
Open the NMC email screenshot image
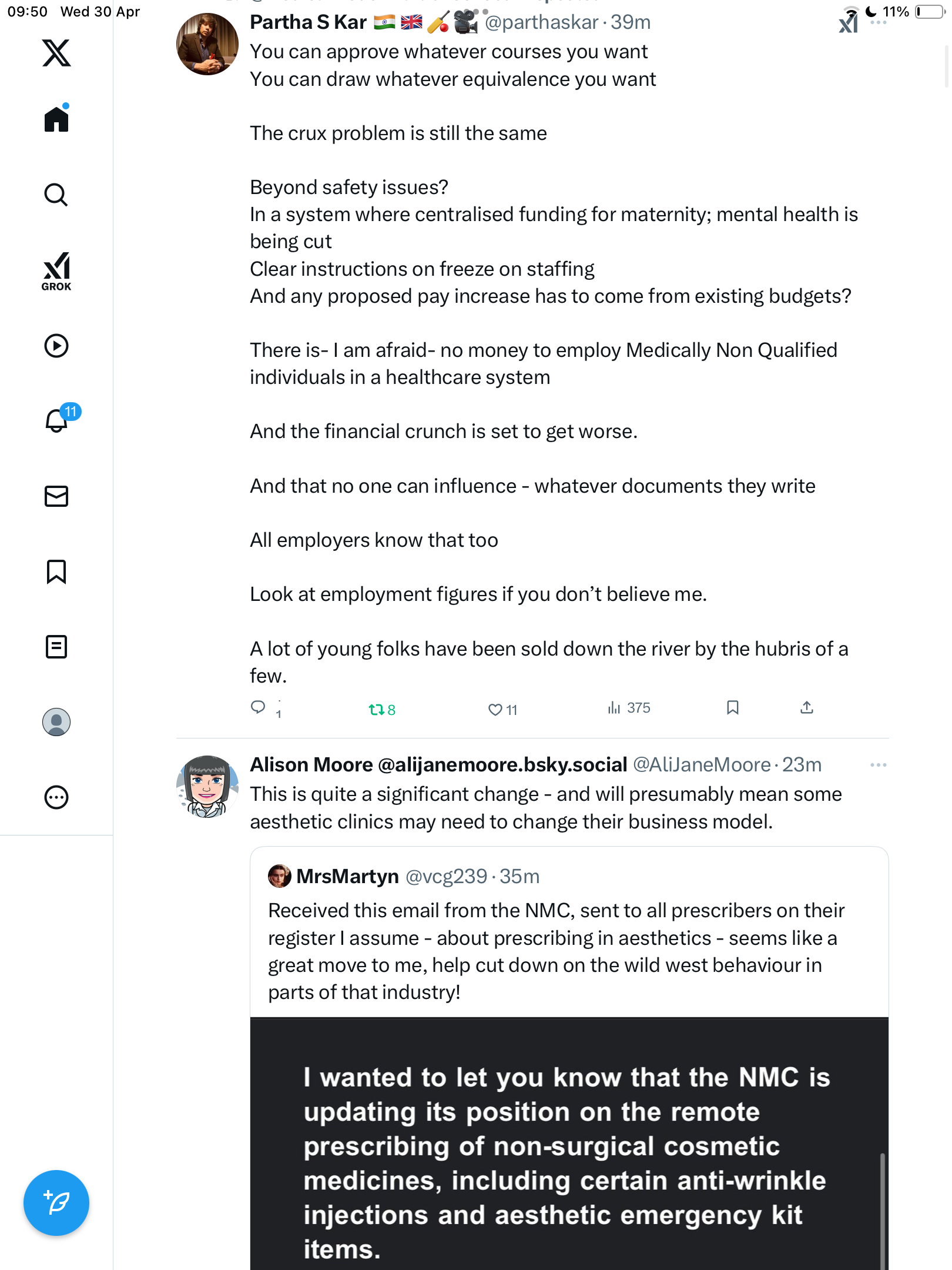coord(569,1144)
